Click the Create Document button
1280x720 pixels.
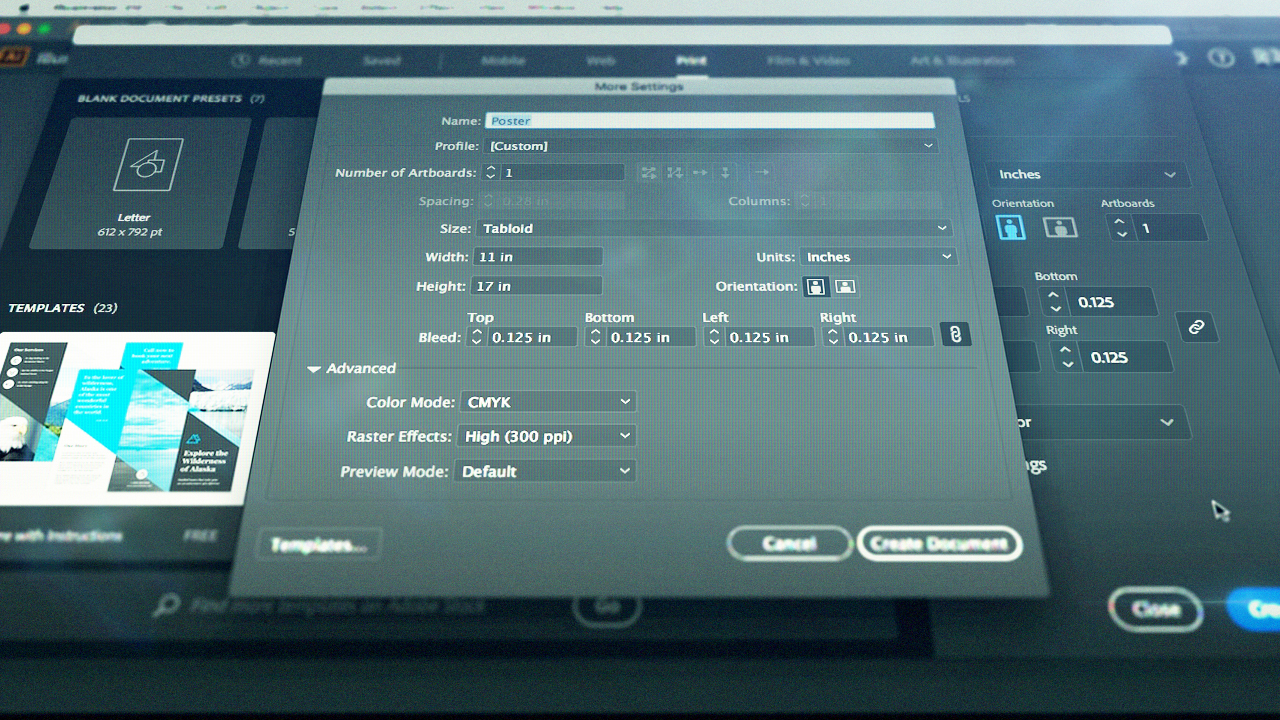click(x=938, y=544)
